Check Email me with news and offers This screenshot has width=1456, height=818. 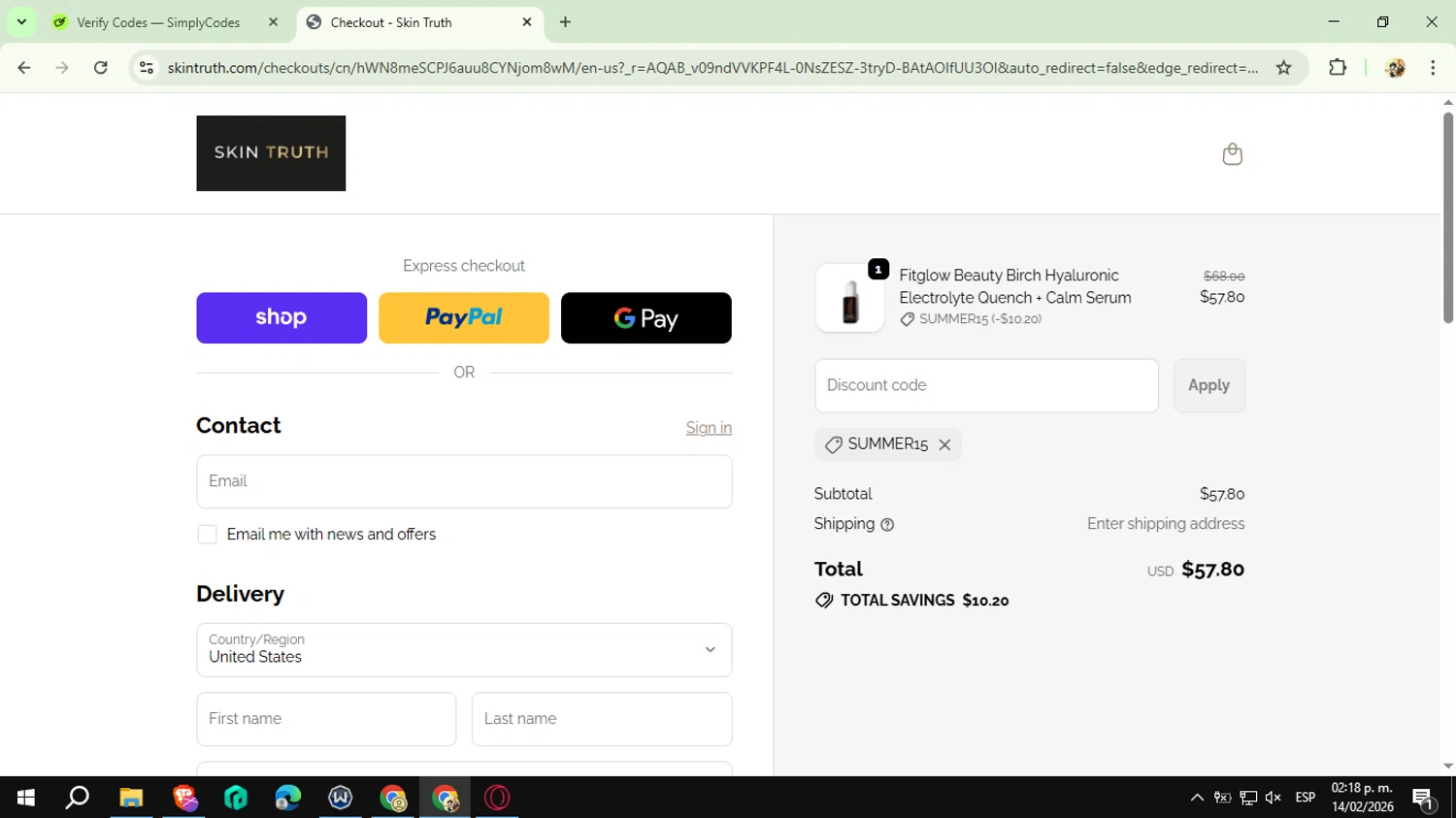tap(207, 535)
